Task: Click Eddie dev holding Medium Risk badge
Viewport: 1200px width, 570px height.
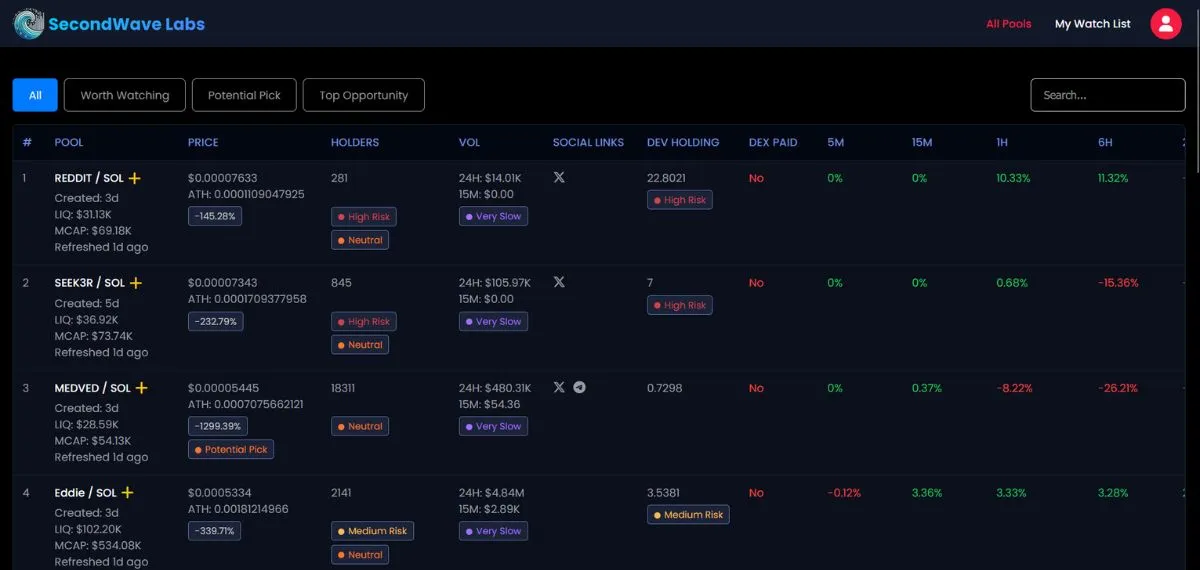Action: click(688, 515)
